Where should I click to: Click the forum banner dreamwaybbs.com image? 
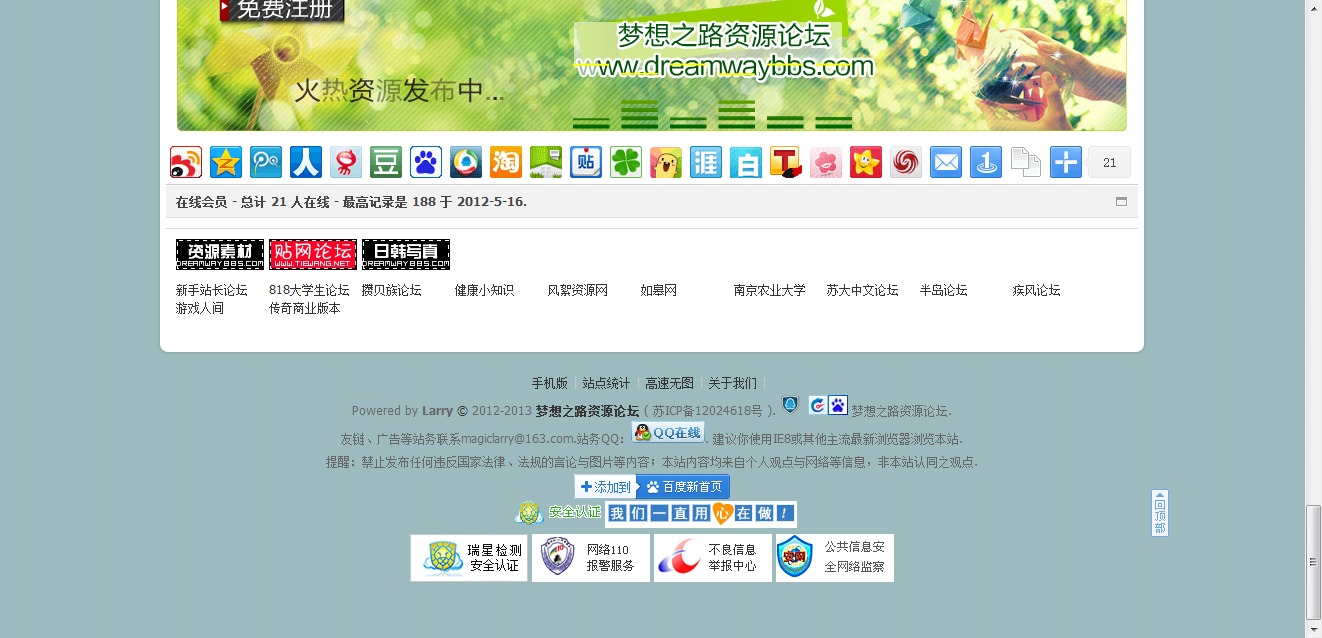652,65
